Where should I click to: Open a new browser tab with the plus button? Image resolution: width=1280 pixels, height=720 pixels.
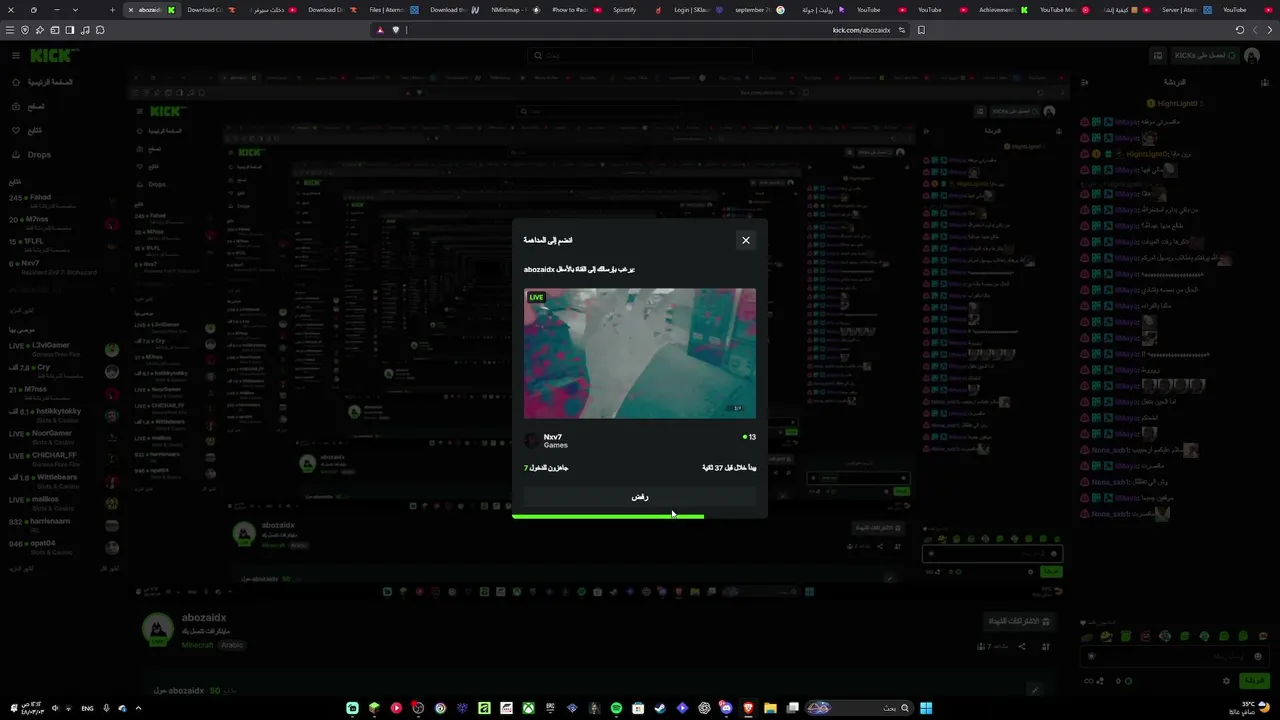pos(113,10)
